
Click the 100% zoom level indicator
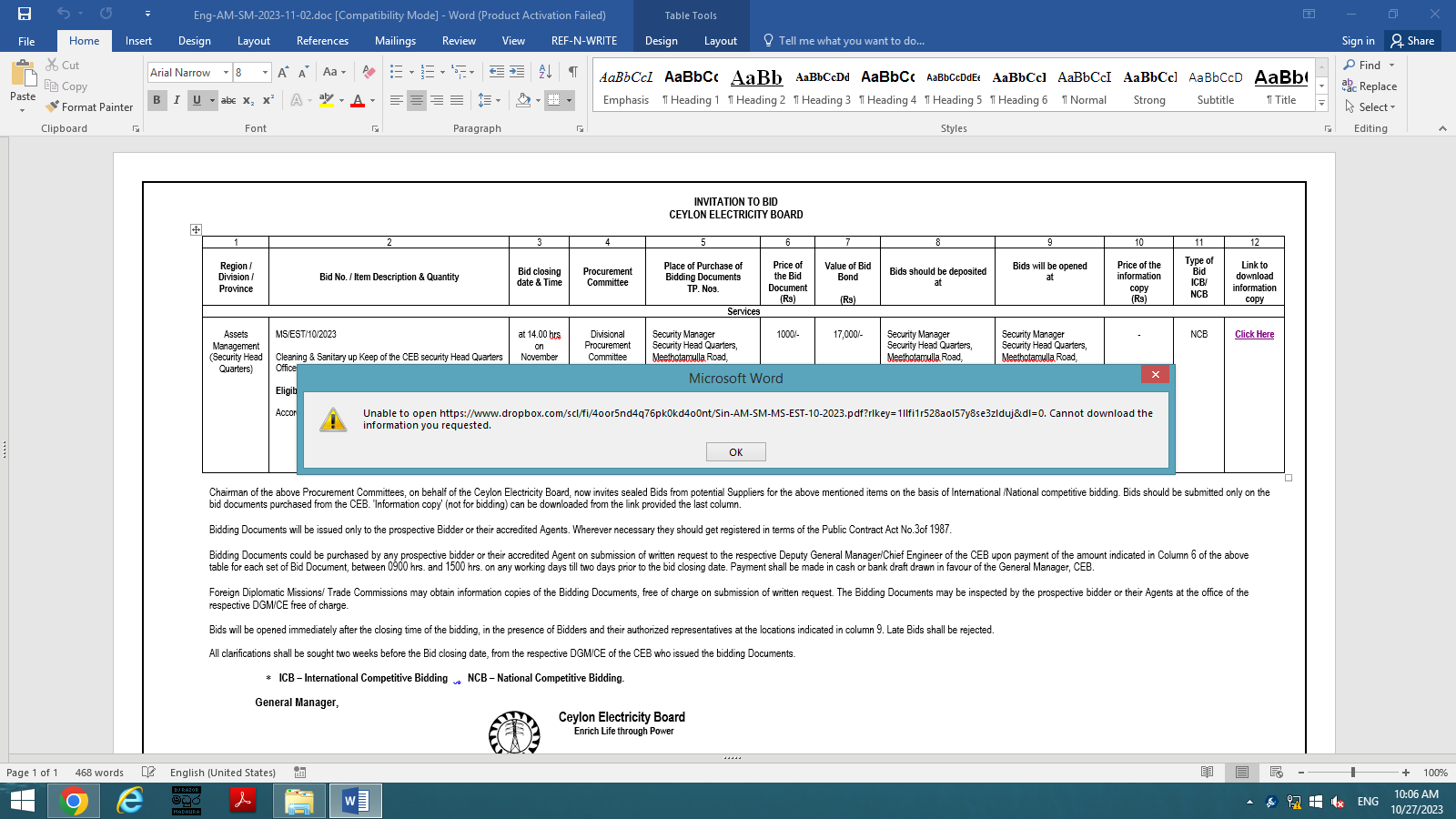1435,773
